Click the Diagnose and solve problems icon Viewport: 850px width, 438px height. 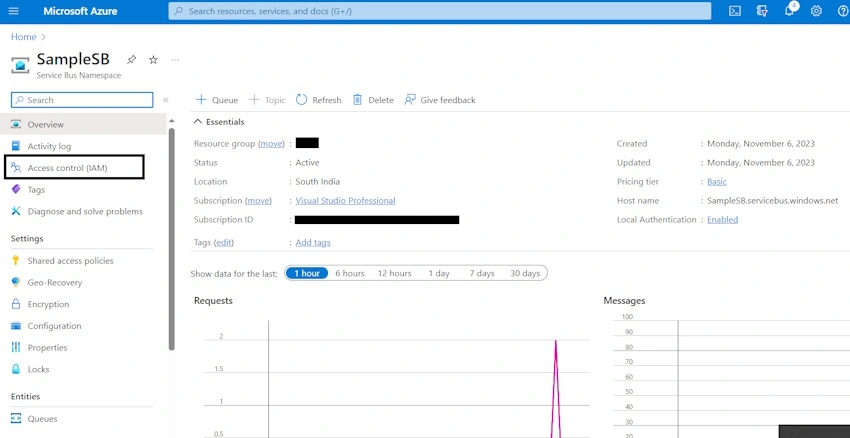pyautogui.click(x=16, y=211)
